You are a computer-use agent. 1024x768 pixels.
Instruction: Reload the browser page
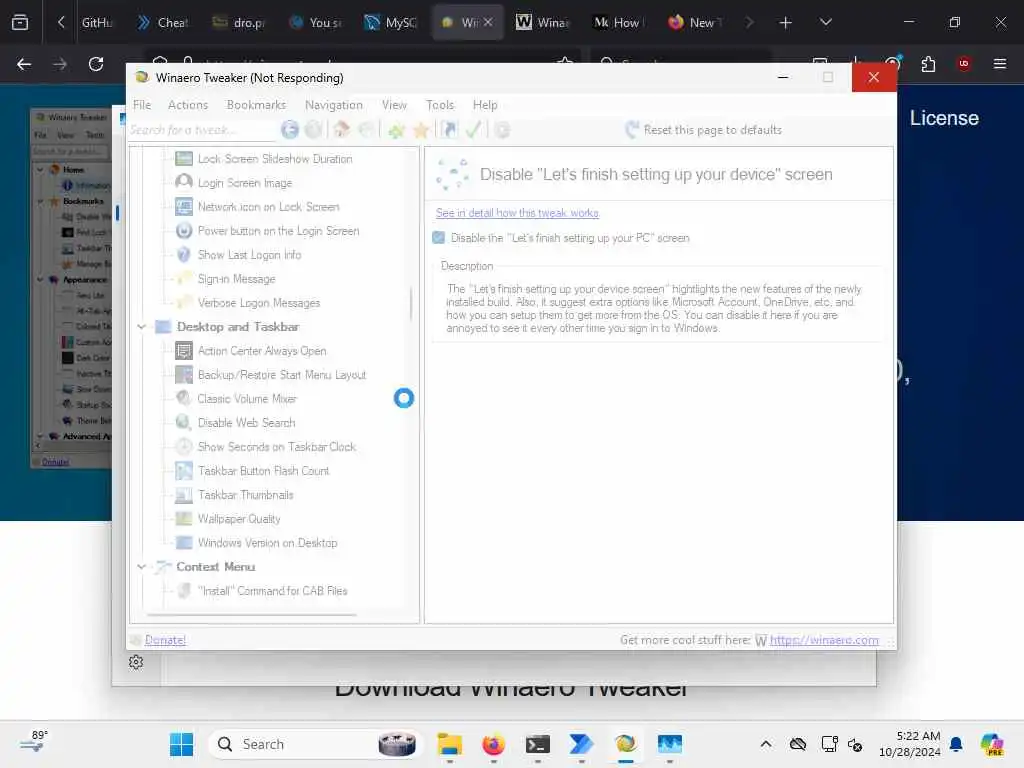[x=96, y=64]
